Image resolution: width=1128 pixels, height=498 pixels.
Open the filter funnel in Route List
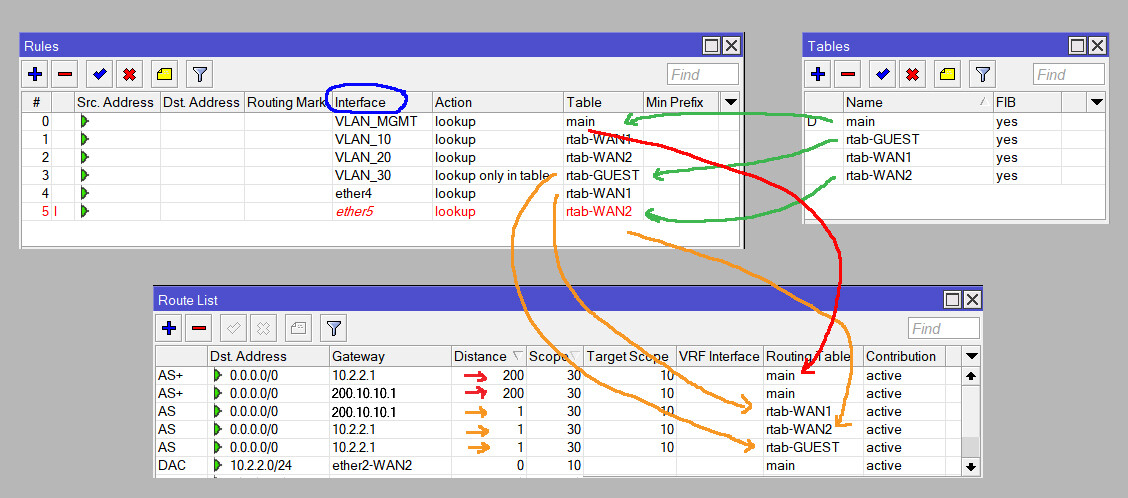coord(333,328)
